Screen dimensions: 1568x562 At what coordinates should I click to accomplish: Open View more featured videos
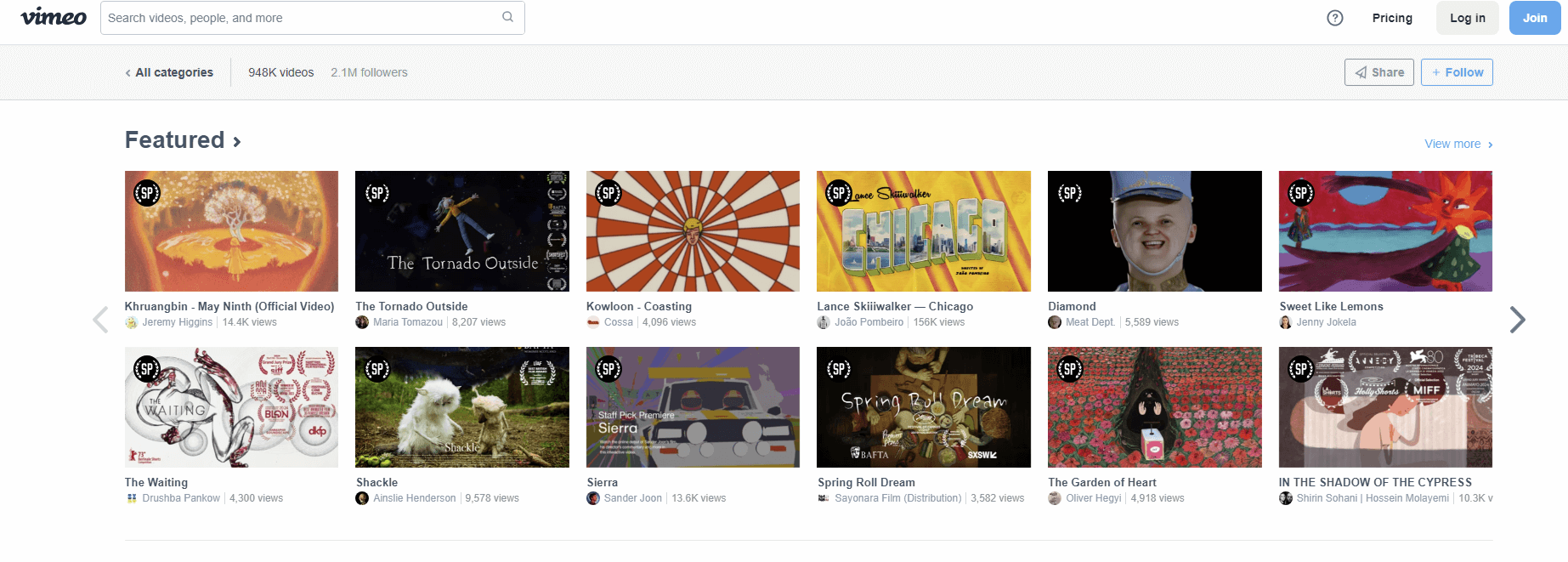[1458, 144]
